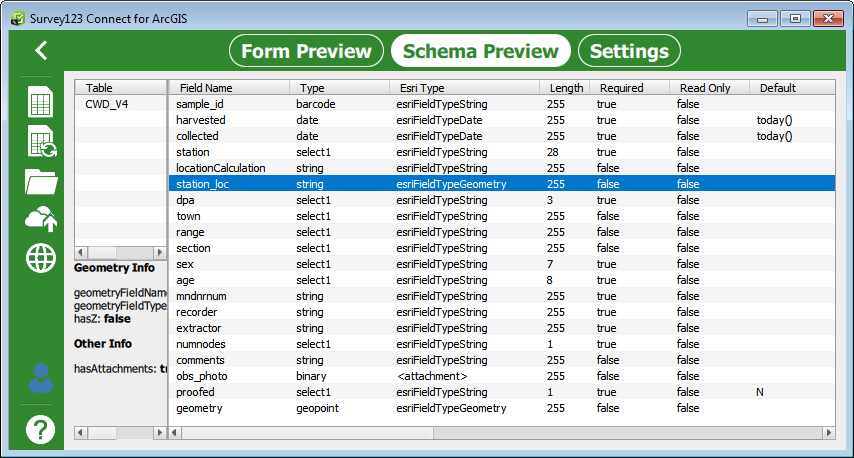Click the Length column header
Image resolution: width=854 pixels, height=458 pixels.
coord(565,88)
